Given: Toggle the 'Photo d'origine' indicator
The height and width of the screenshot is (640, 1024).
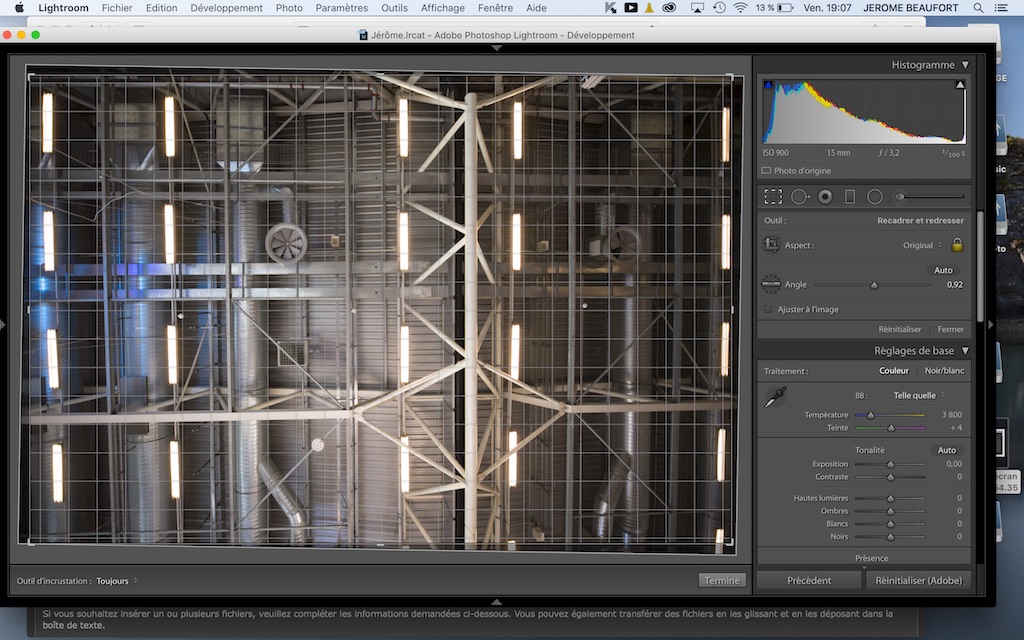Looking at the screenshot, I should 767,171.
